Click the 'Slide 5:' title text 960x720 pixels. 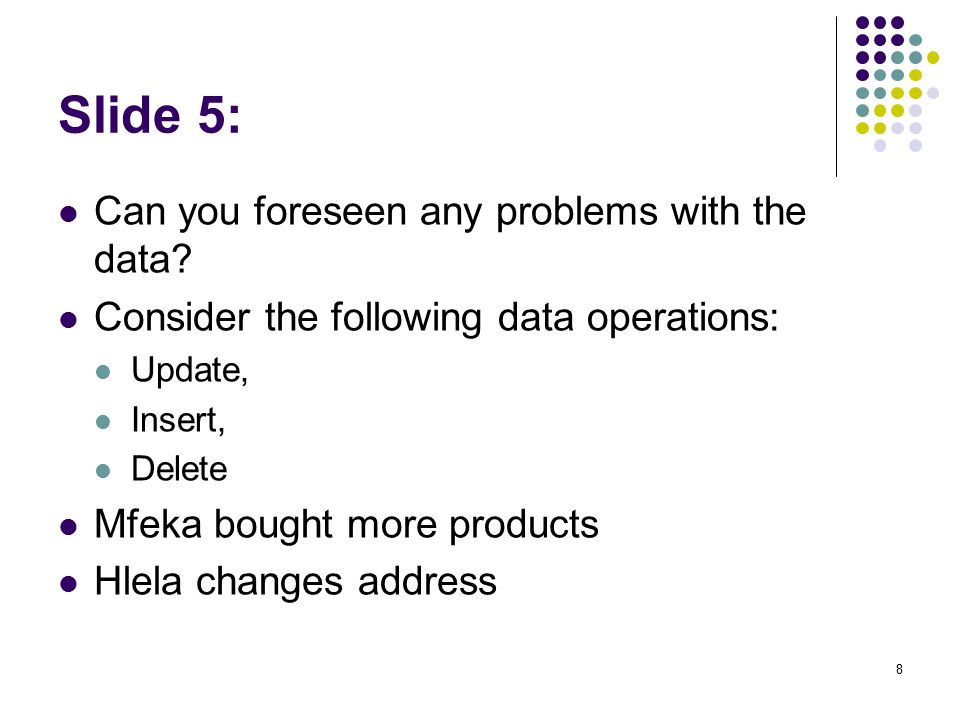click(x=150, y=115)
